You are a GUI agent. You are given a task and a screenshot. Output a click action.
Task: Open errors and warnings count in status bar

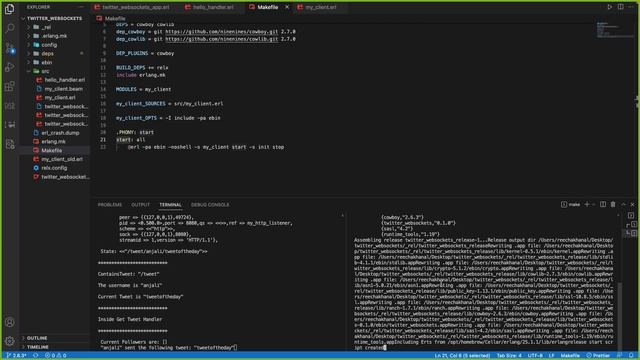[56, 356]
